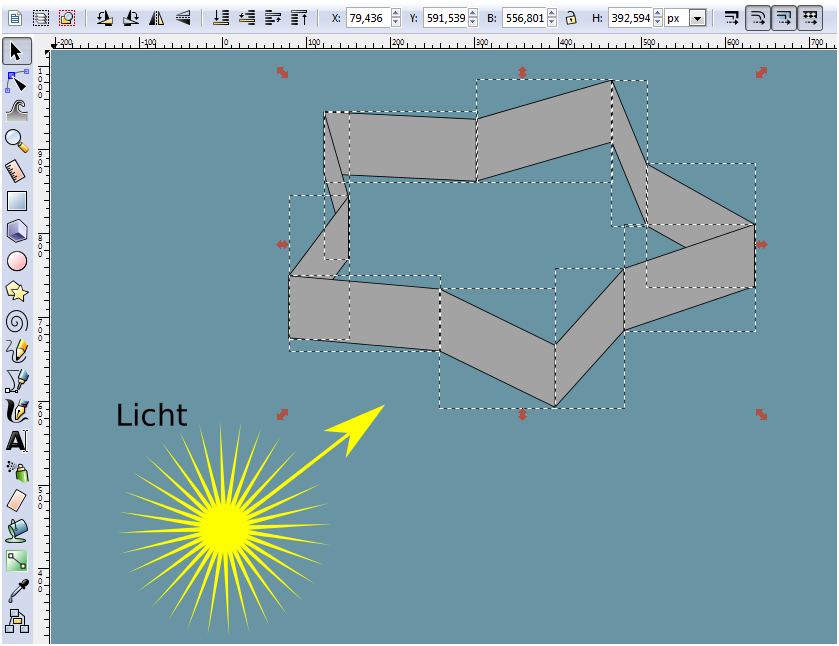
Task: Select the Node editing tool
Action: [16, 81]
